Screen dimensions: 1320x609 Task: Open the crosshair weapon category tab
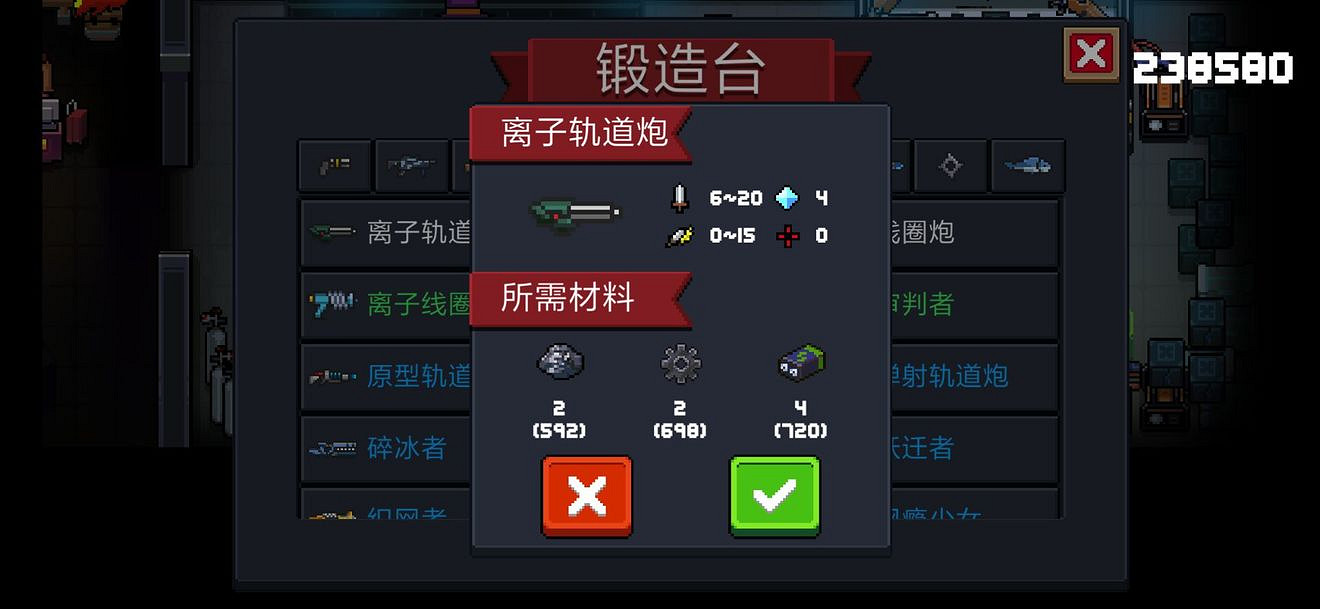point(950,165)
